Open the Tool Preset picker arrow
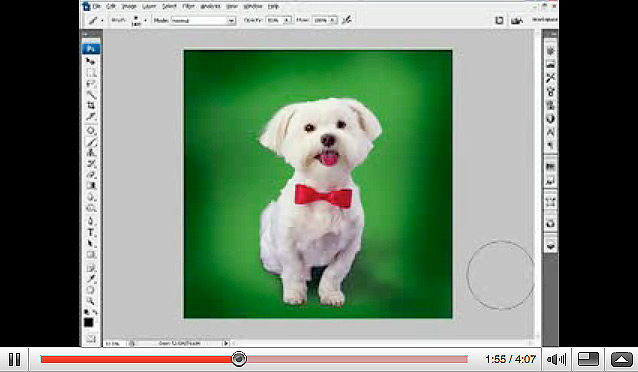 [102, 20]
